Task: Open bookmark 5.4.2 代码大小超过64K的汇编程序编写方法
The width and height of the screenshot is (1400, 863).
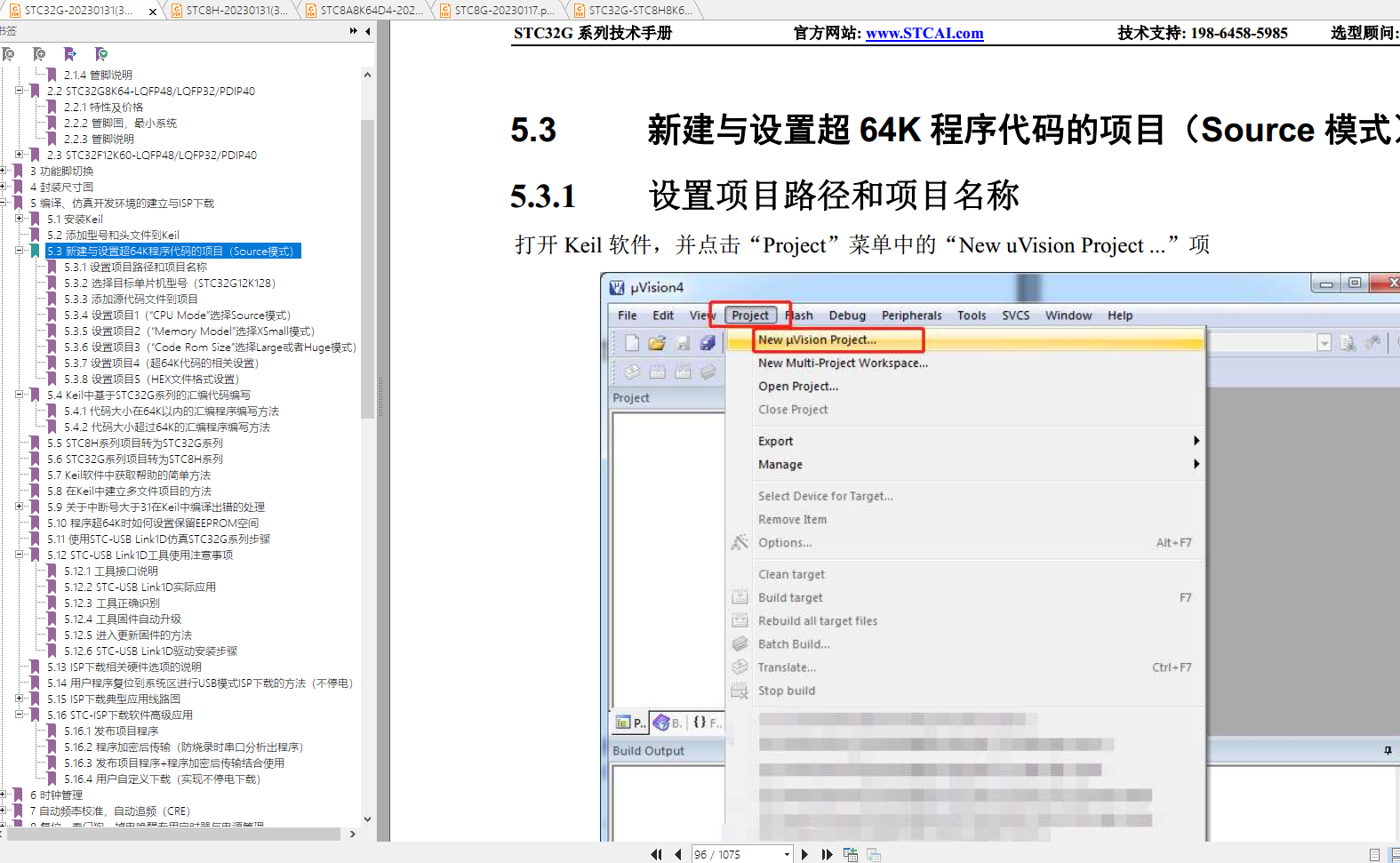Action: tap(167, 427)
